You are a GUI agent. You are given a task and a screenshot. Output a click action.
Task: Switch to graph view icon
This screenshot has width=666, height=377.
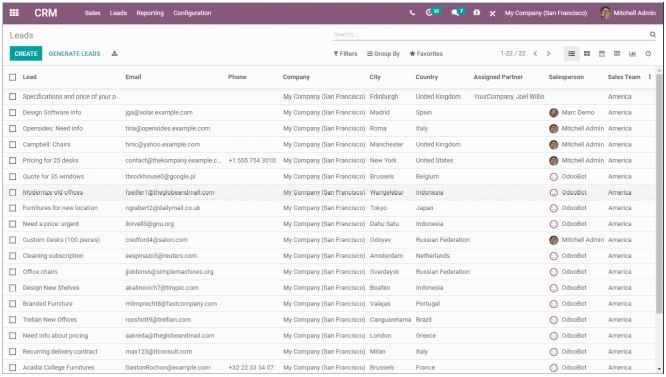(632, 53)
